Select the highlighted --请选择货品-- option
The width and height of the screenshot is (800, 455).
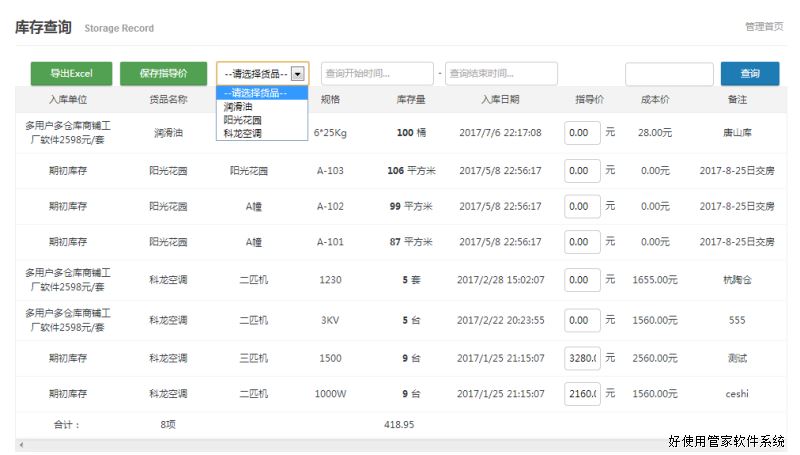255,93
